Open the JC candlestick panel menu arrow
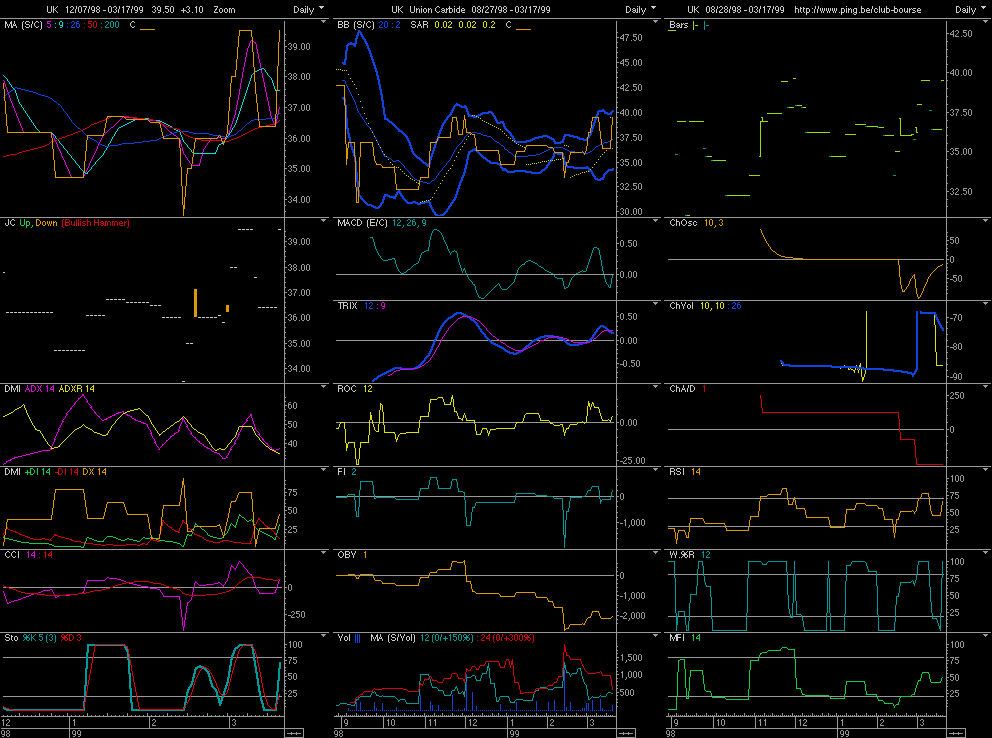This screenshot has width=992, height=738. [x=324, y=221]
